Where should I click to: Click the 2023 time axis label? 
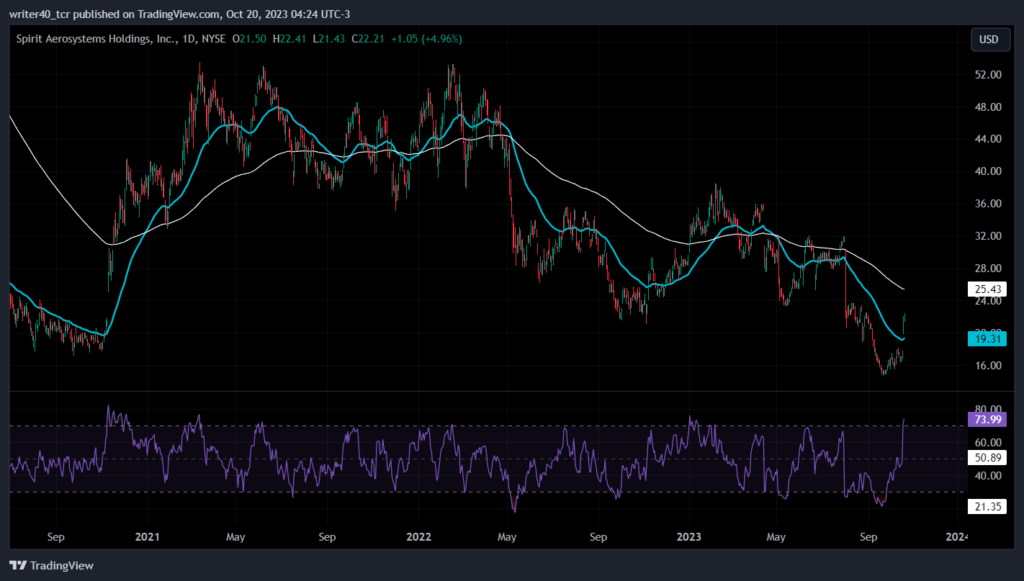pos(689,537)
